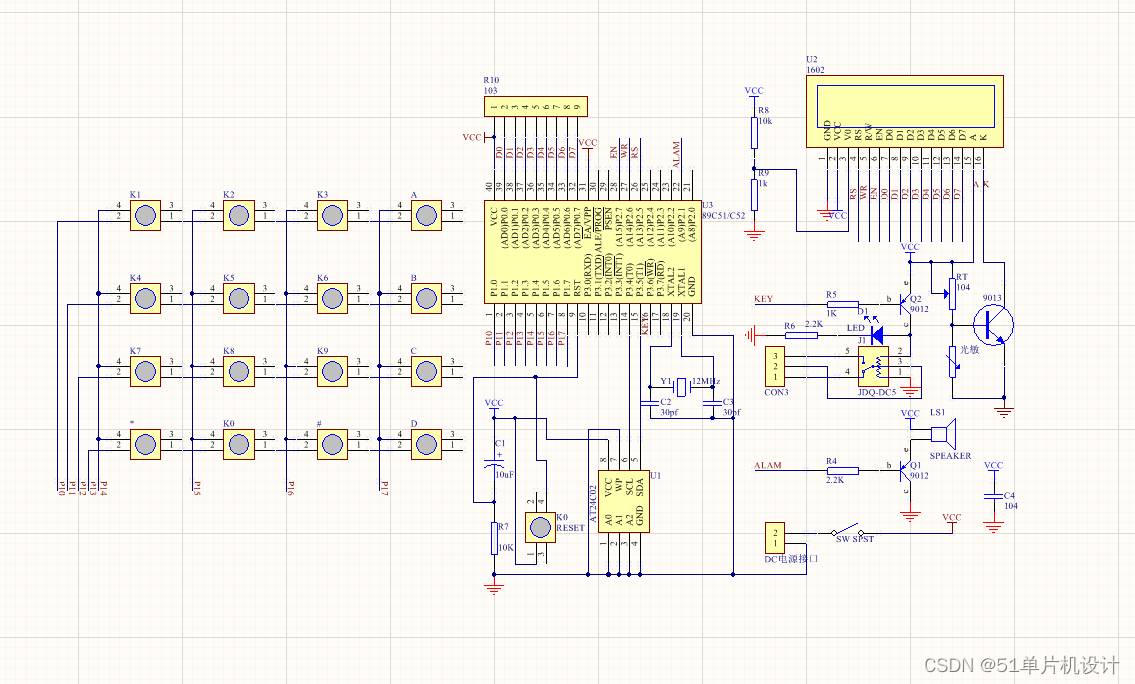Select the R7 10K resistor
Screen dimensions: 1135x684
click(x=494, y=539)
